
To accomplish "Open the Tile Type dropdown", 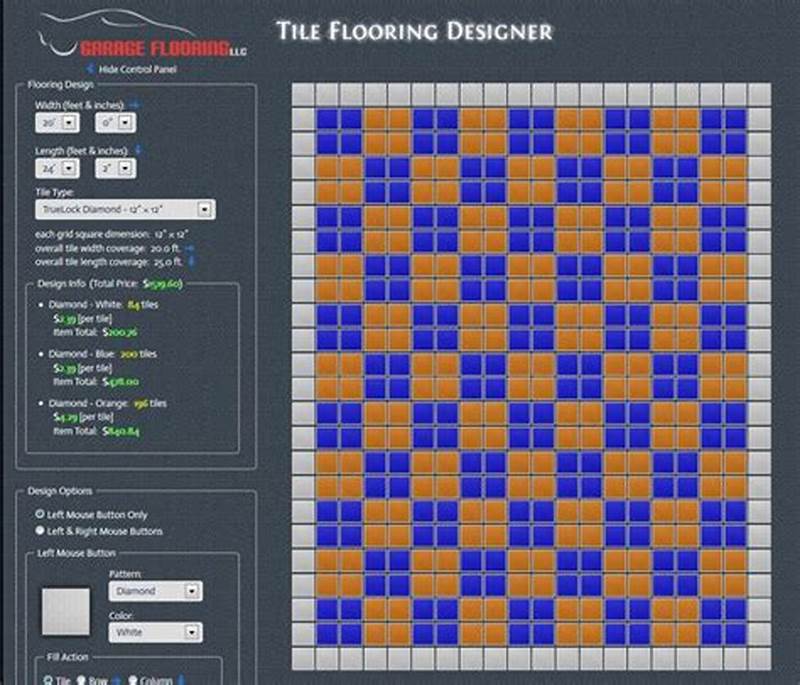I will 205,210.
